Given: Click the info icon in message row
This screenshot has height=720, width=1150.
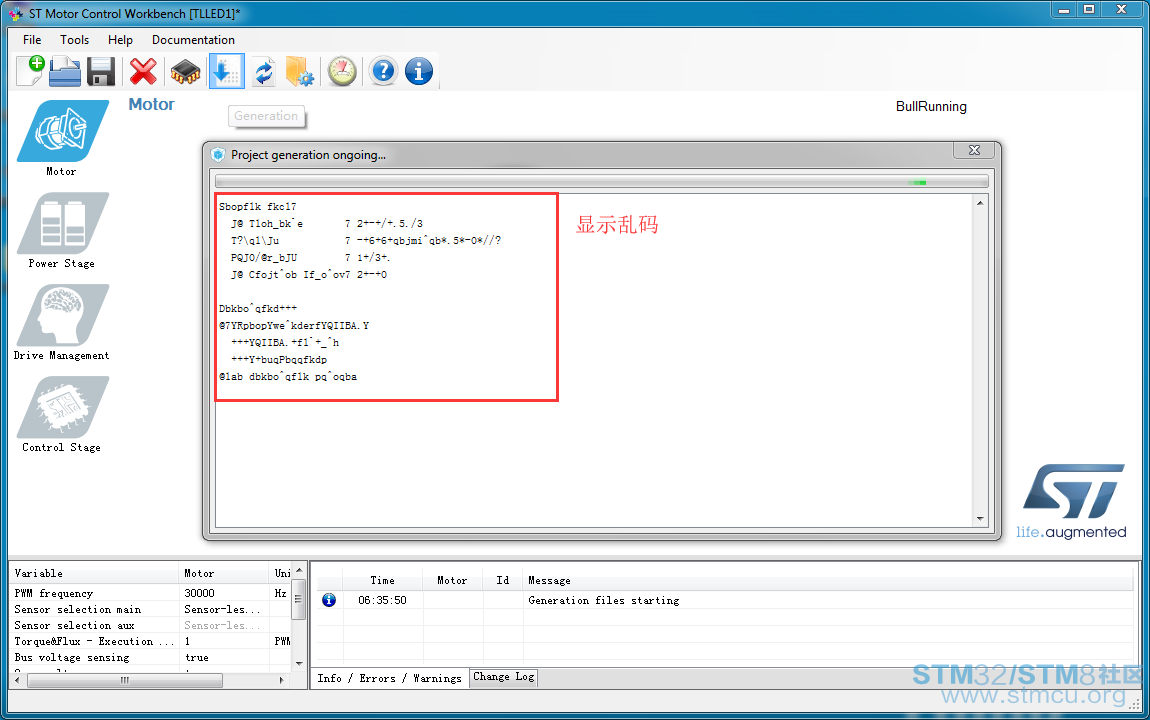Looking at the screenshot, I should (x=329, y=600).
